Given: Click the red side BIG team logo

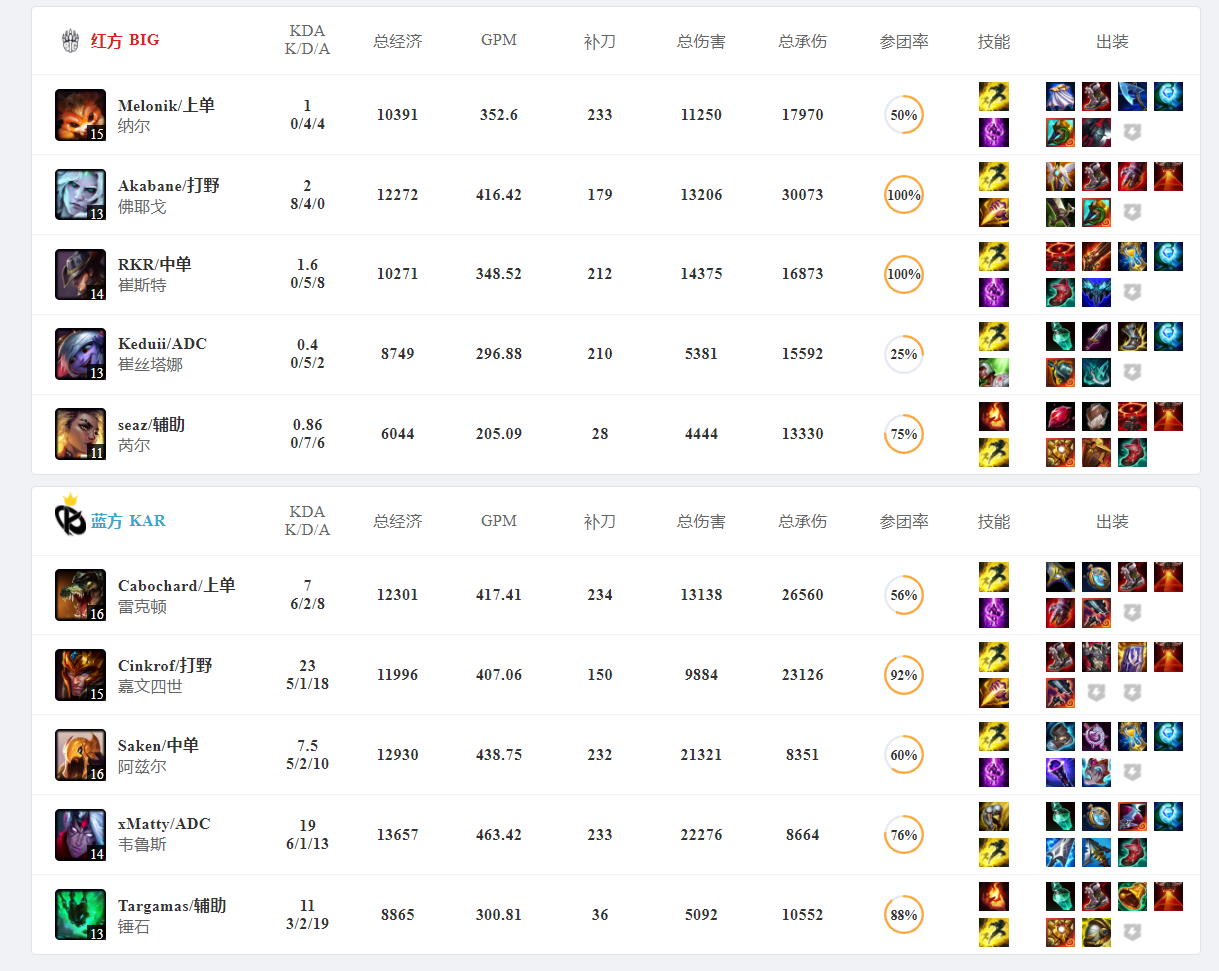Looking at the screenshot, I should point(68,41).
